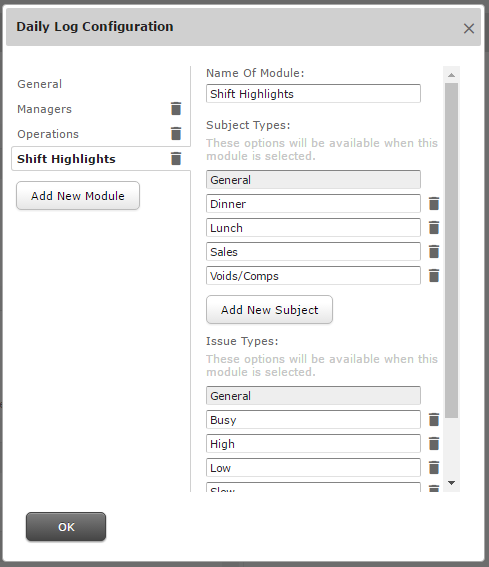Switch to the Managers module
The height and width of the screenshot is (567, 489).
[x=44, y=109]
